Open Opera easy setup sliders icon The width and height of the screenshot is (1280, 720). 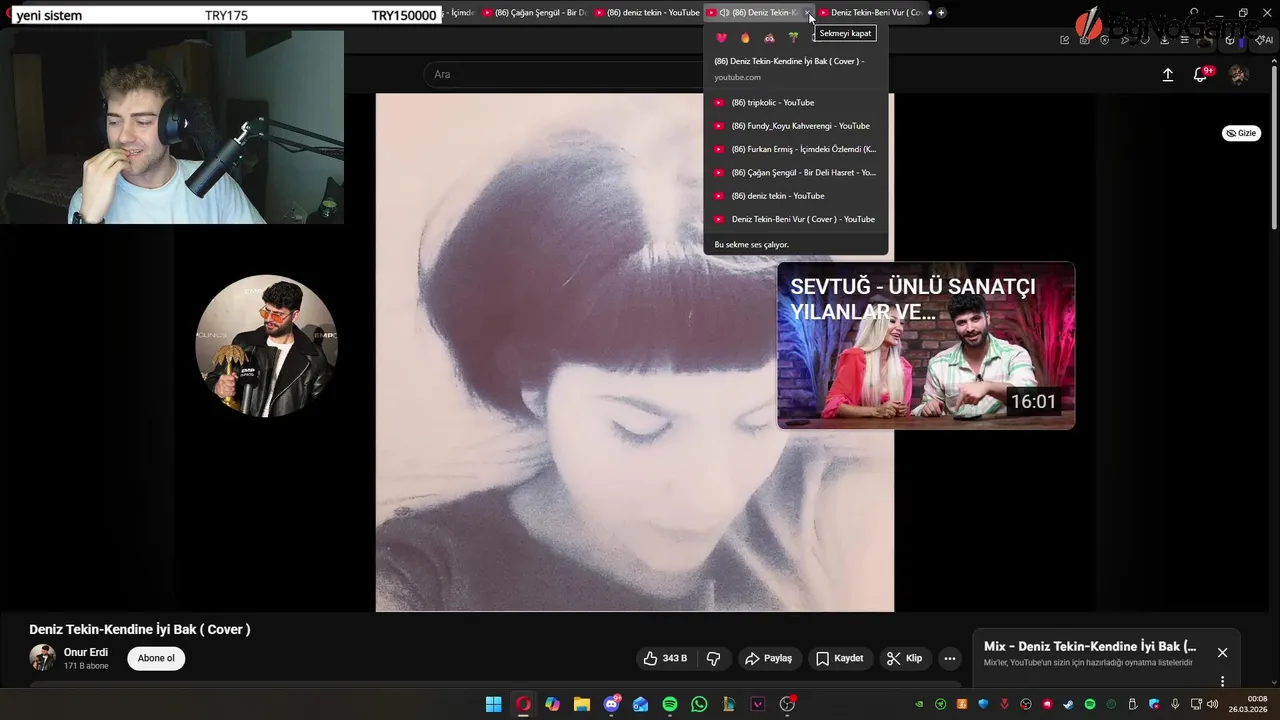coord(1184,40)
